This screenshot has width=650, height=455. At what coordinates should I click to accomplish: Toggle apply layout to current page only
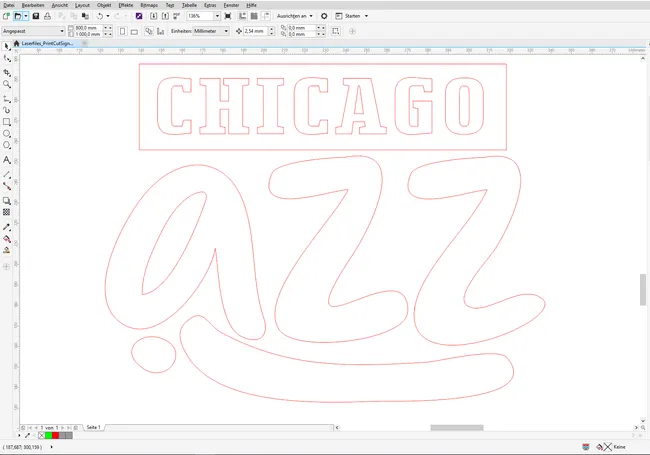point(160,31)
